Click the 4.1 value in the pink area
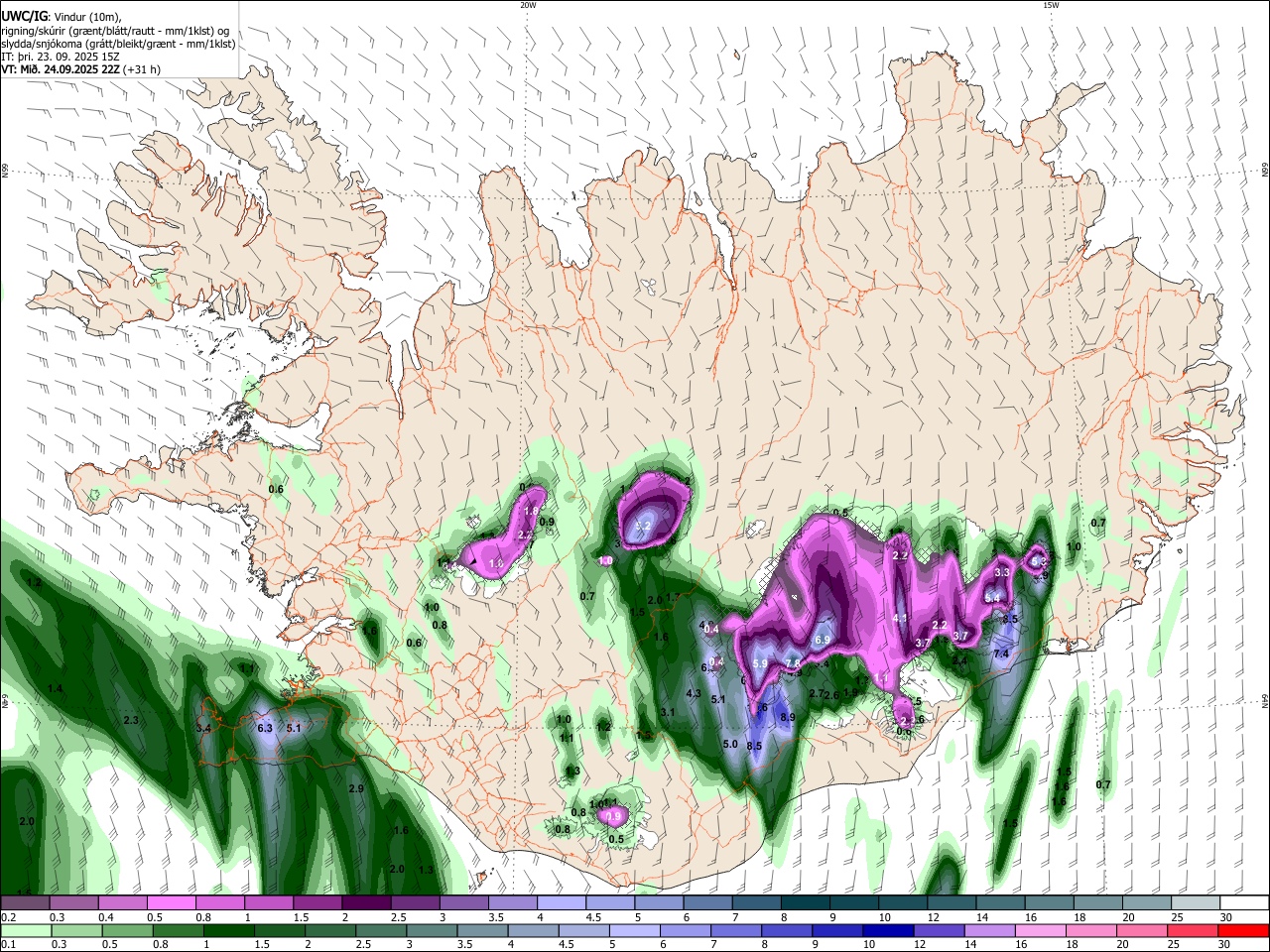This screenshot has height=952, width=1270. tap(901, 619)
